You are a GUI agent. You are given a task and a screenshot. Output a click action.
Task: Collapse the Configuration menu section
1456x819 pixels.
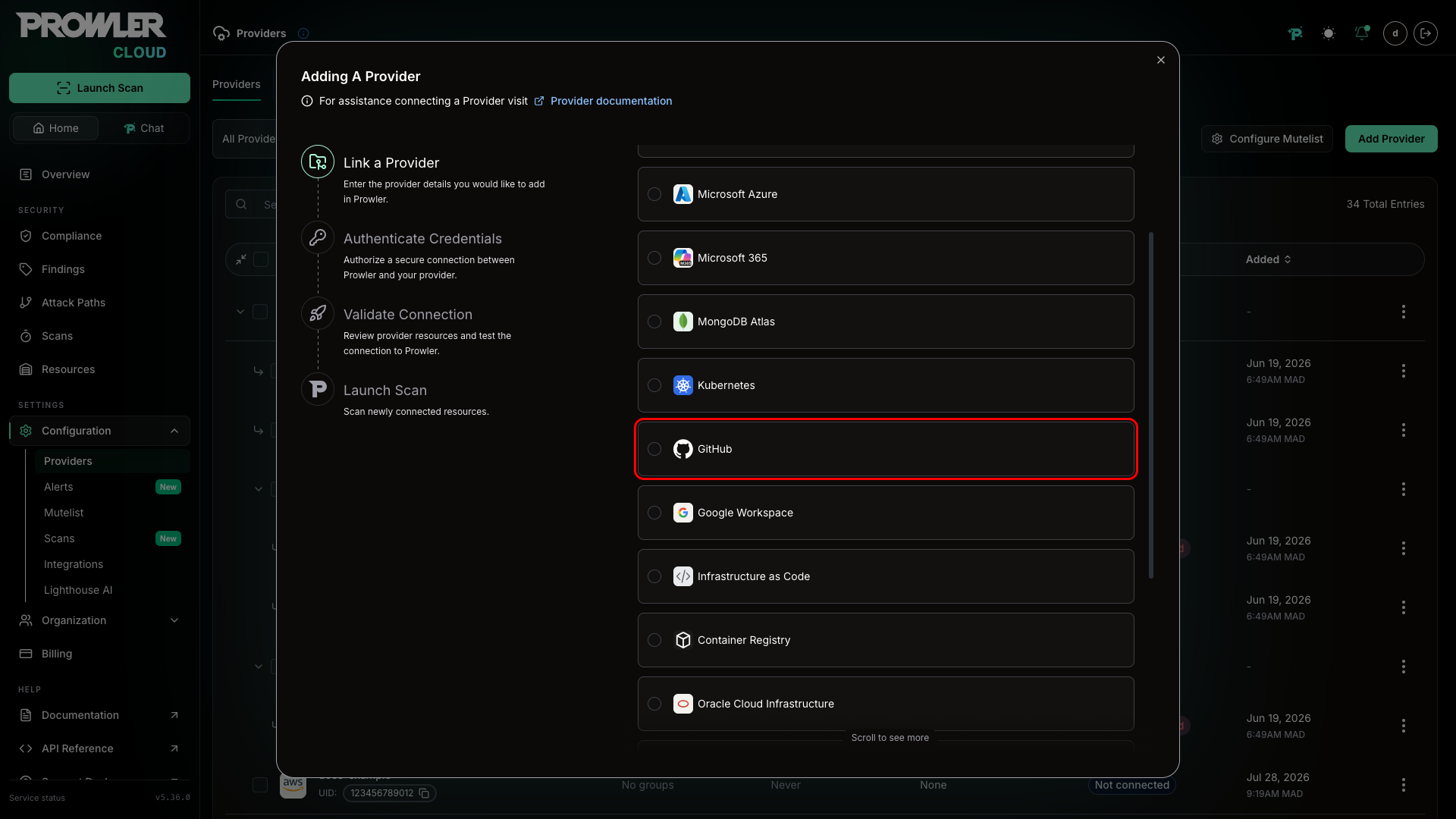click(99, 431)
